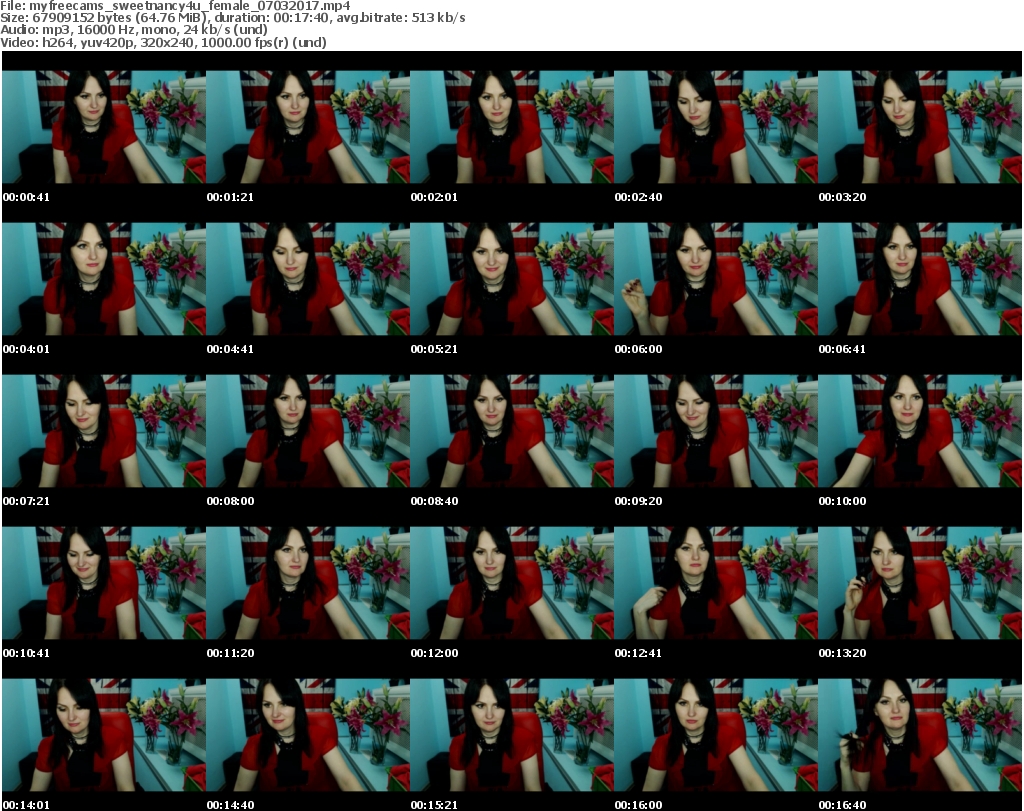Select the thumbnail at 00:00:41
1024x811 pixels.
pos(104,127)
